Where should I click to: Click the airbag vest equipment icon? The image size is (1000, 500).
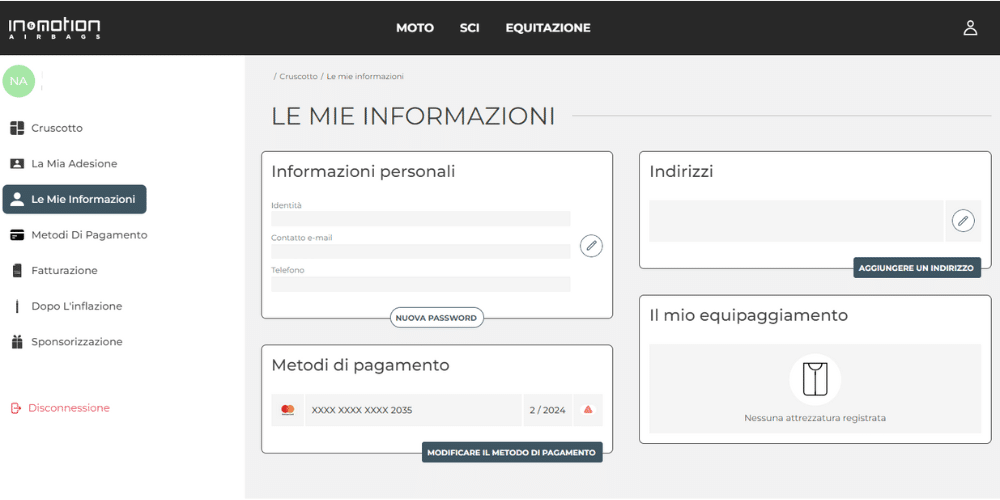point(815,379)
